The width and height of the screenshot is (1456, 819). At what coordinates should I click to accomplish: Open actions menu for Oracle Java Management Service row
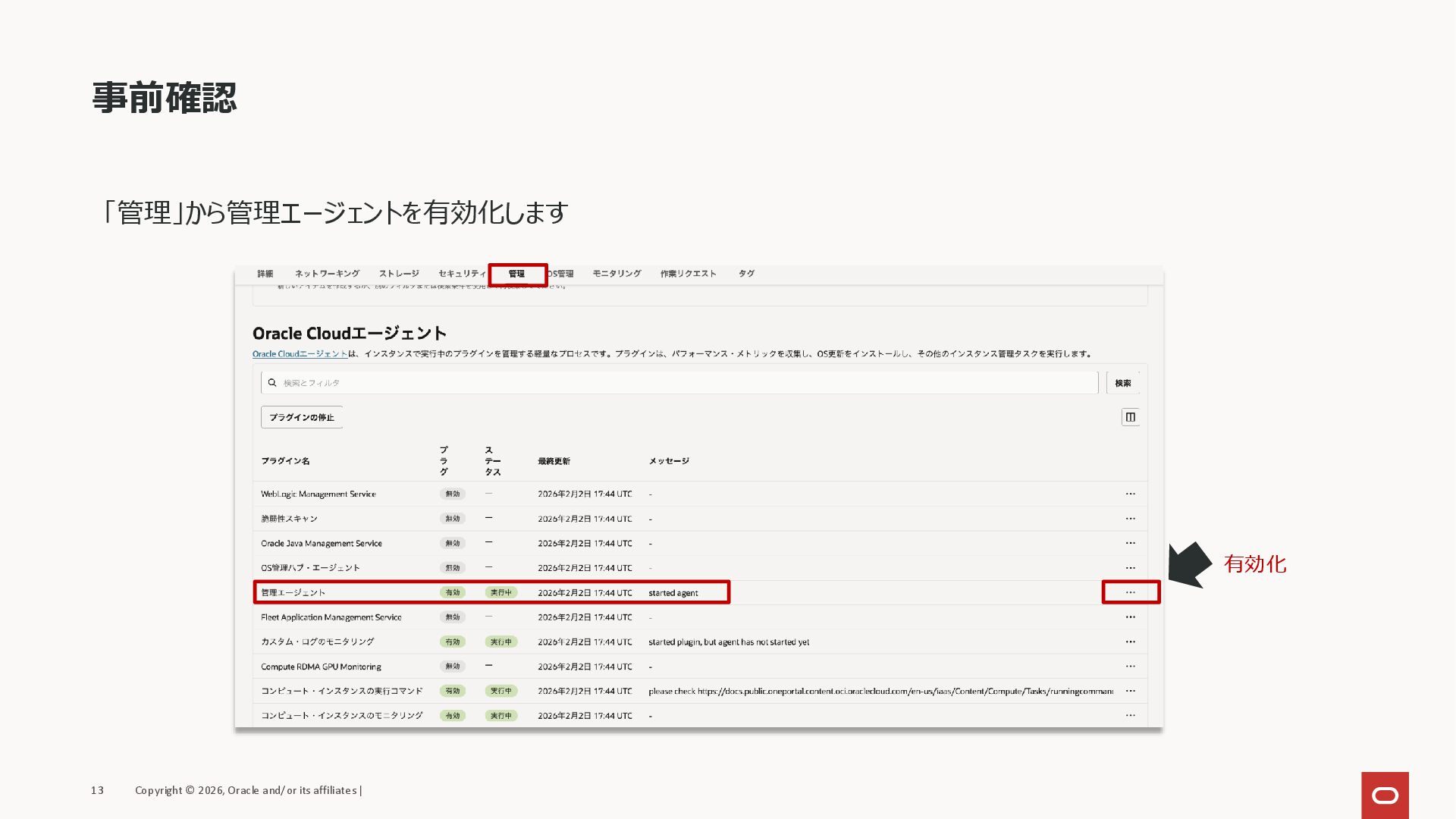[1130, 543]
